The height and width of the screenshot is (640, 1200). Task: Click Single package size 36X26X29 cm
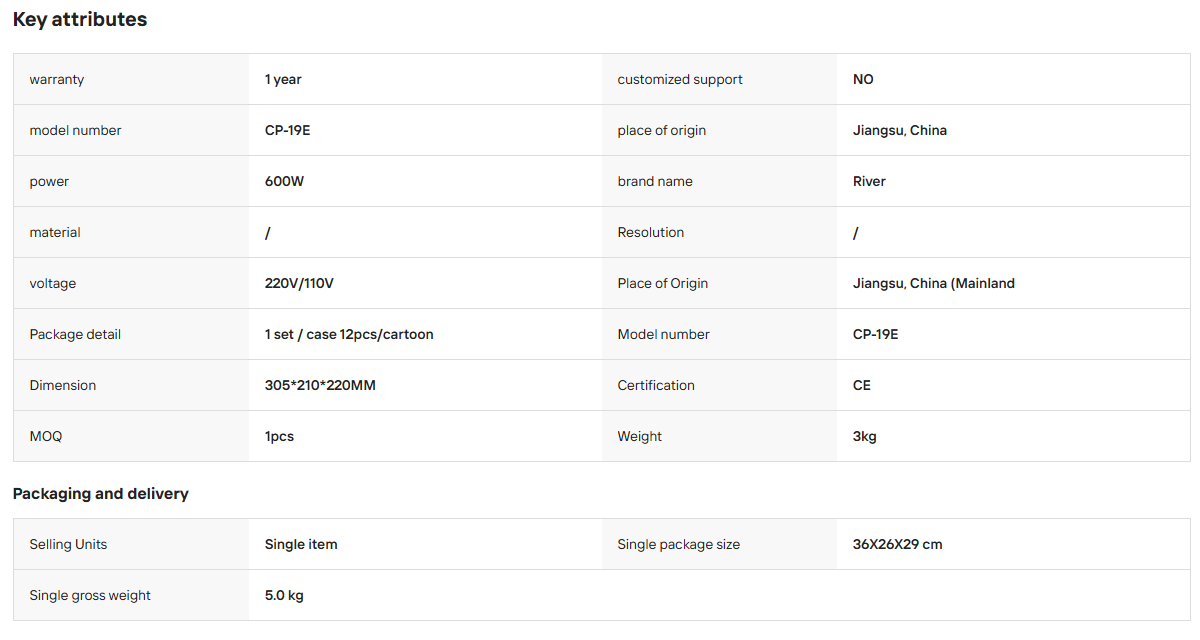(898, 544)
